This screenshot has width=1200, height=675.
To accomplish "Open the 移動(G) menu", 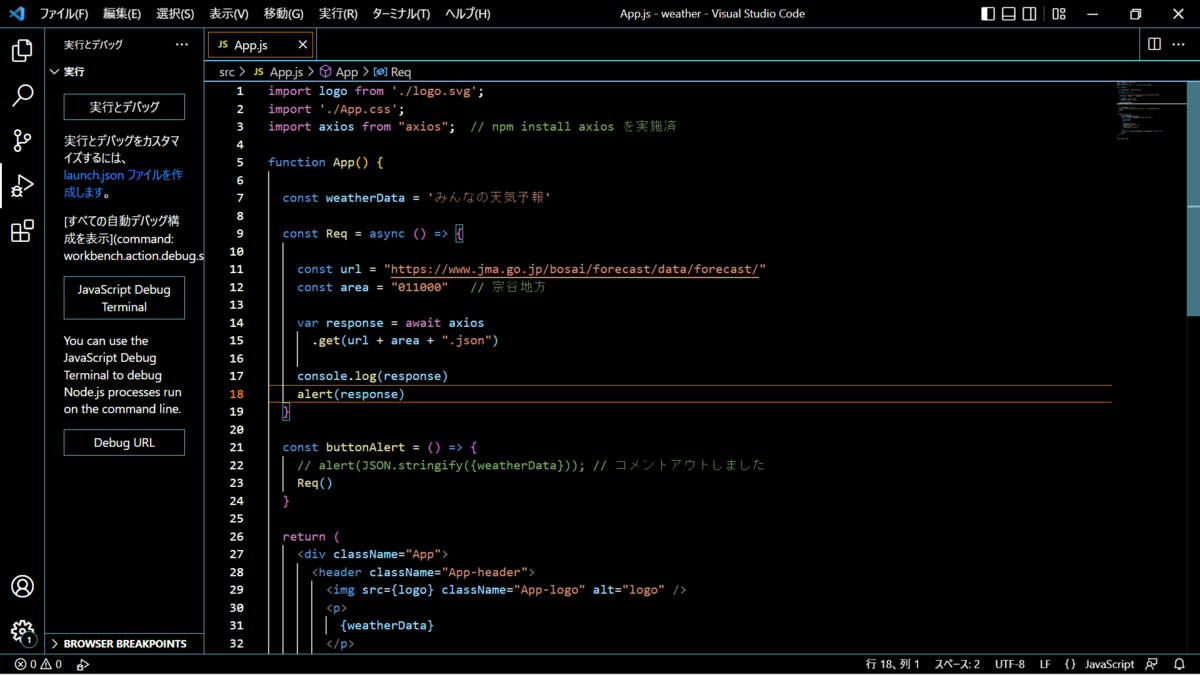I will [x=284, y=14].
